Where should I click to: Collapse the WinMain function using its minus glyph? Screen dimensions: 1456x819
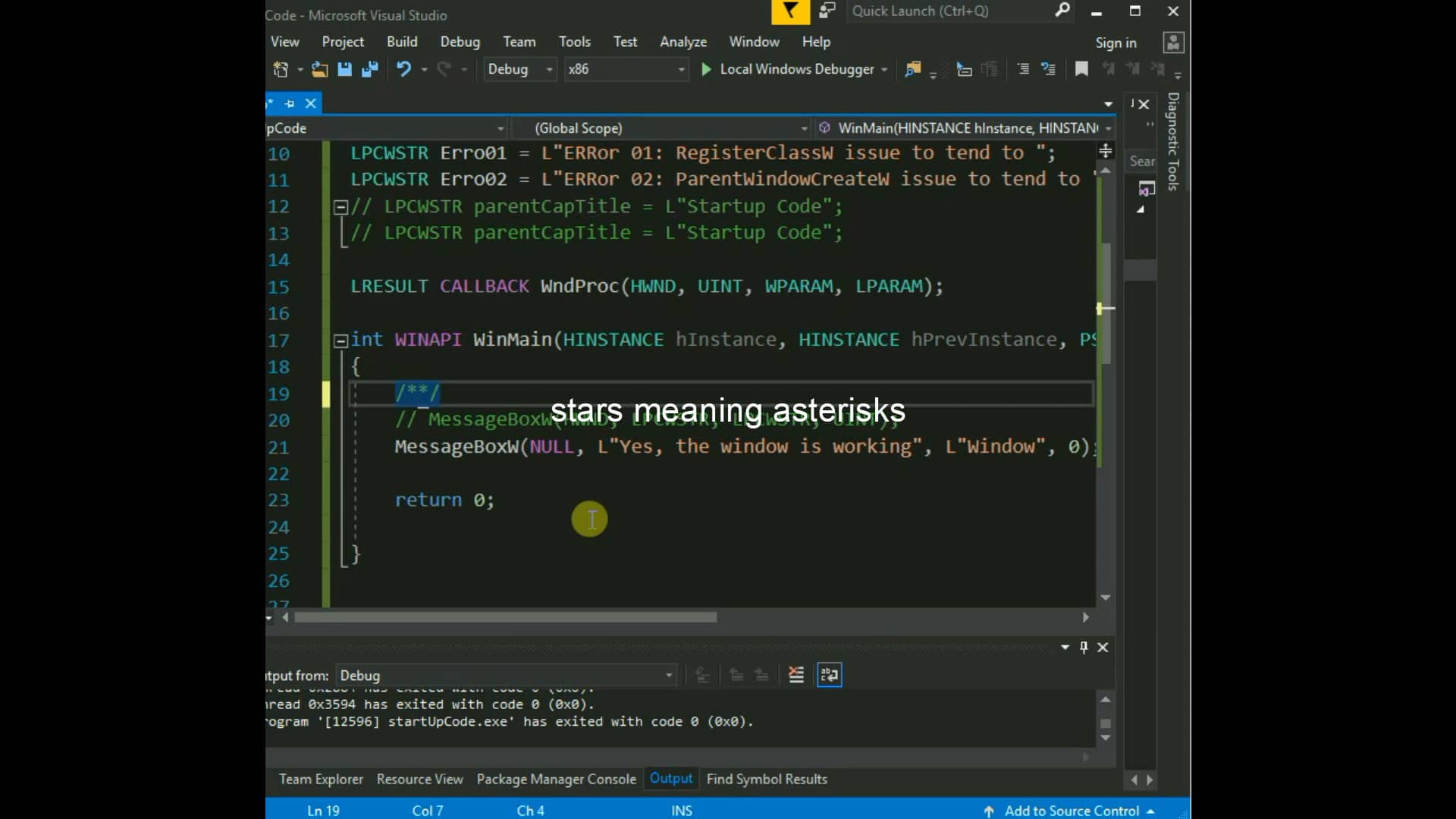pyautogui.click(x=340, y=340)
